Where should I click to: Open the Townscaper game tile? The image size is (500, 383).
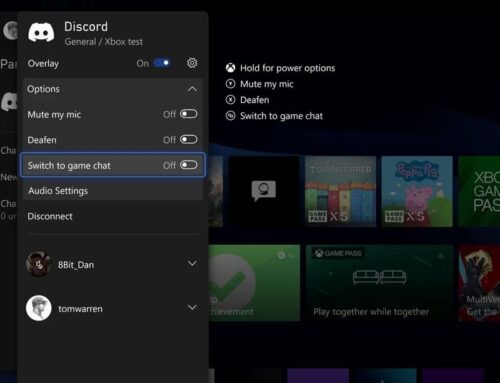[340, 191]
